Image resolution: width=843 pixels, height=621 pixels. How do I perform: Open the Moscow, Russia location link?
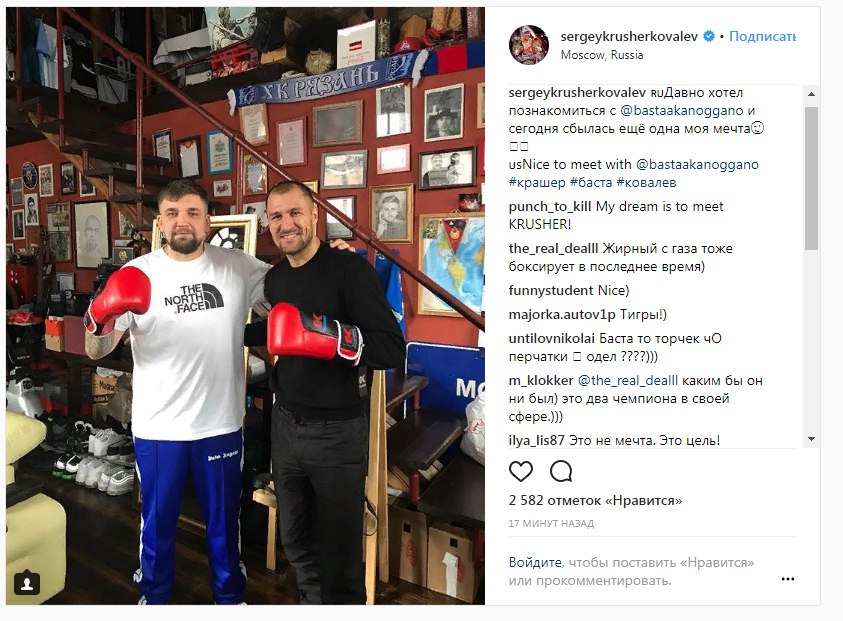(602, 55)
